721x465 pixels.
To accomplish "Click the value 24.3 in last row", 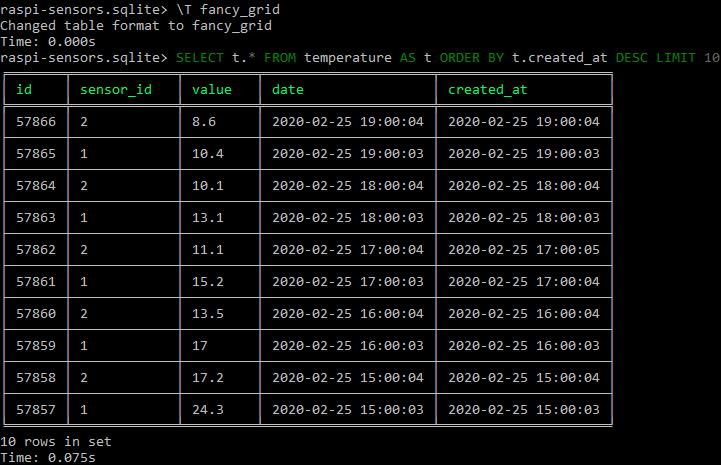I will (208, 409).
